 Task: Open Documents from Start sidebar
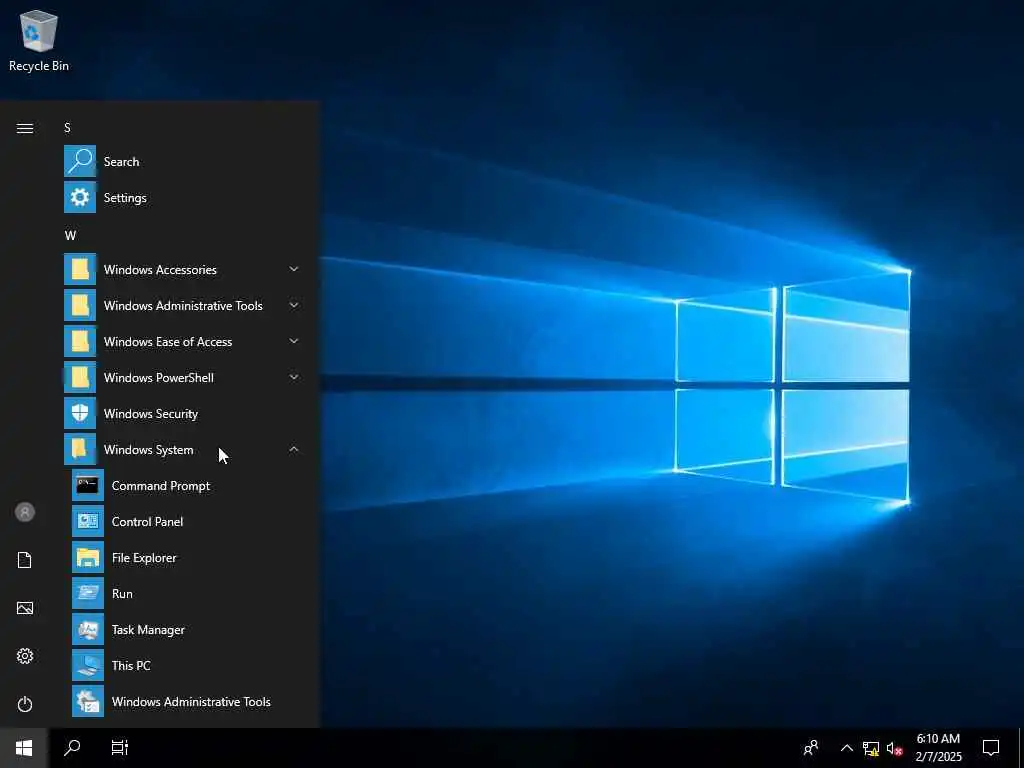point(25,560)
